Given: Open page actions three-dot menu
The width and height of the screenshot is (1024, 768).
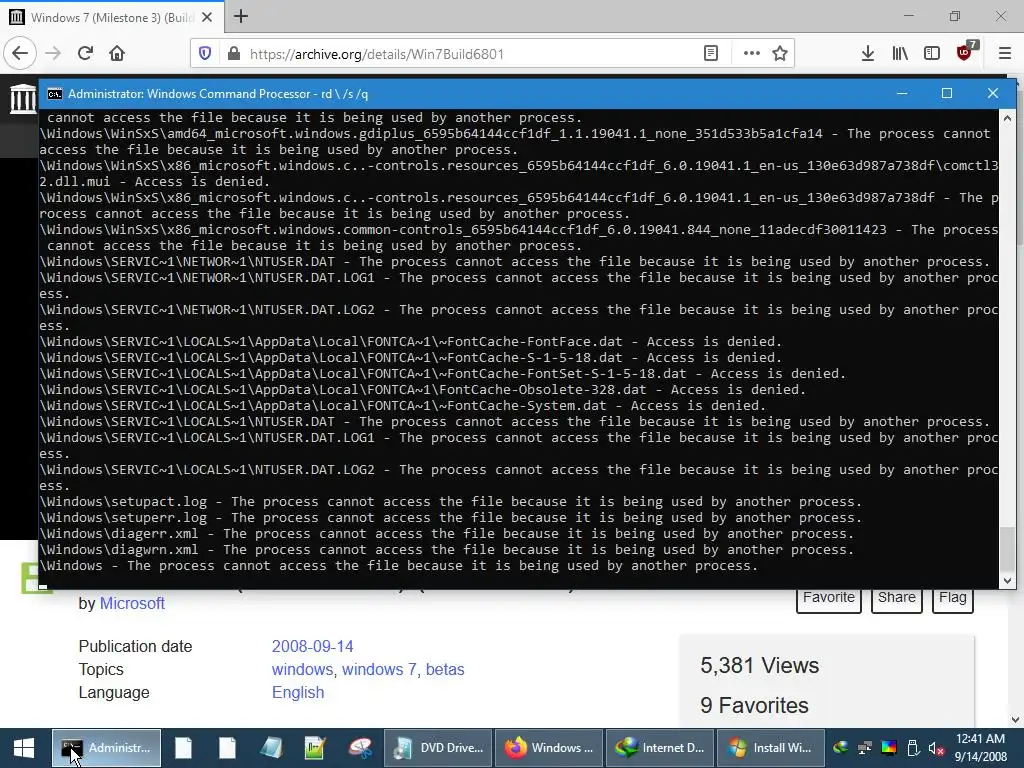Looking at the screenshot, I should click(x=752, y=54).
